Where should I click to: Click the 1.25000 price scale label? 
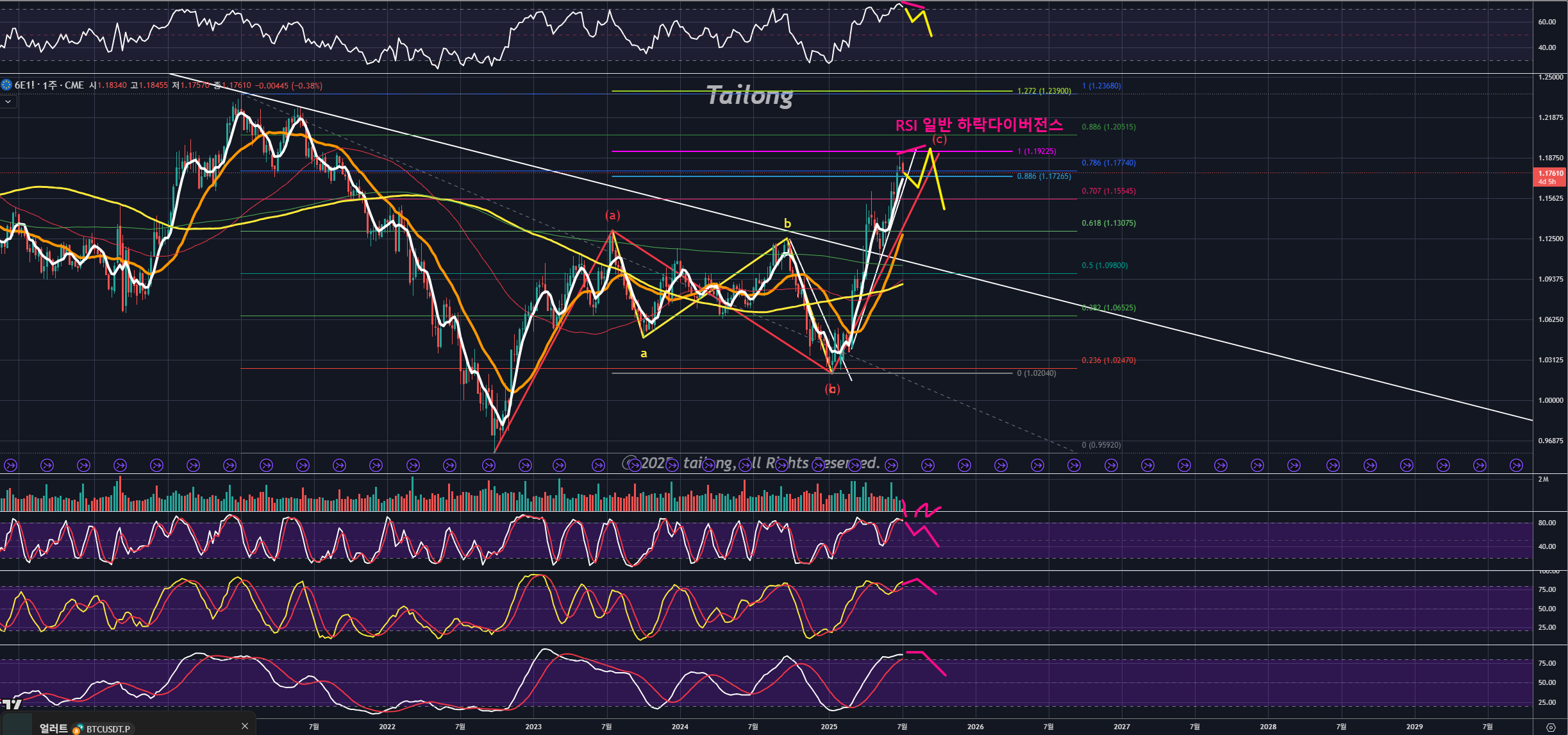1550,77
